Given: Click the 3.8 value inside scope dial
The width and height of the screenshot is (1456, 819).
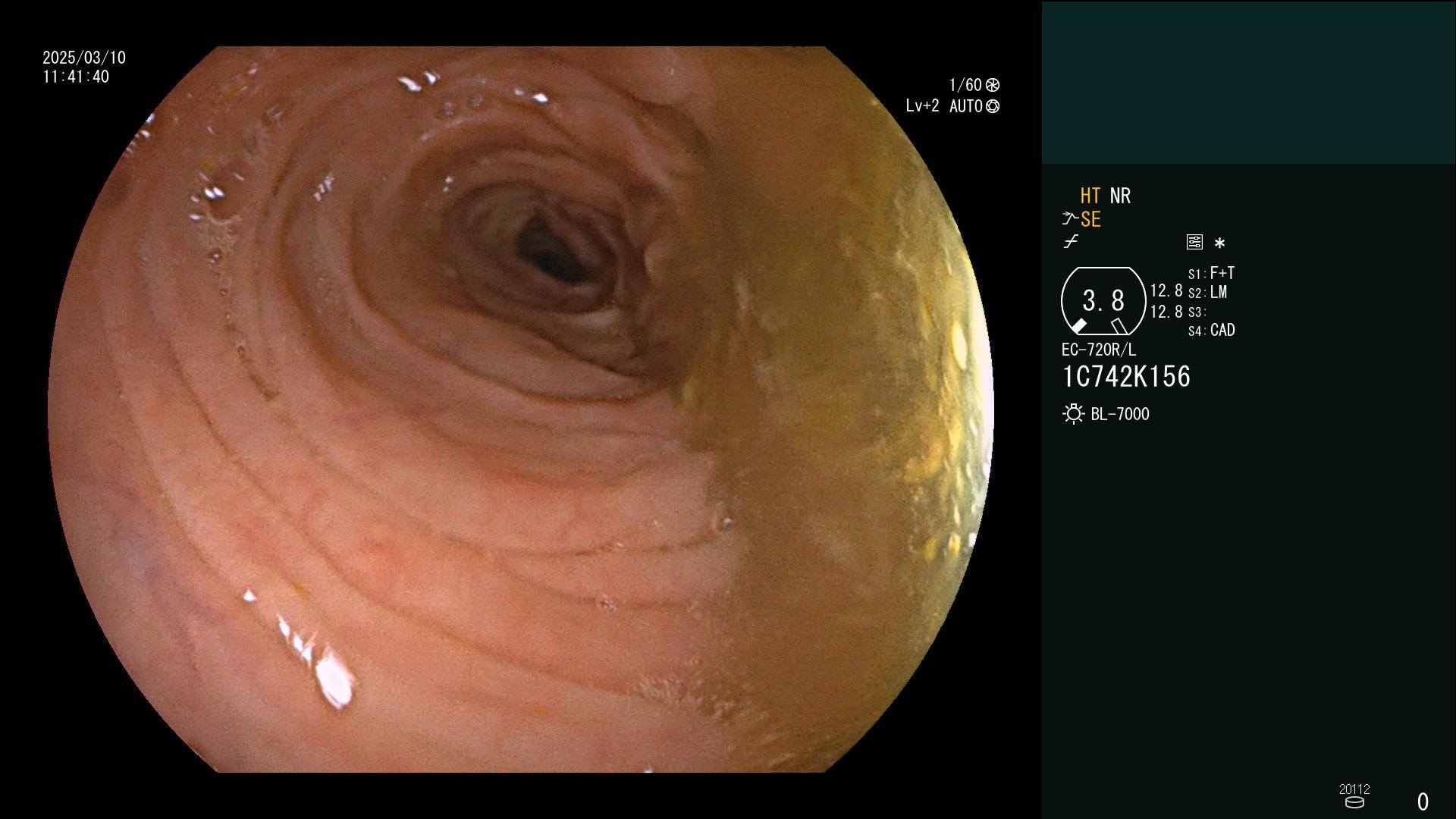Looking at the screenshot, I should (x=1103, y=301).
